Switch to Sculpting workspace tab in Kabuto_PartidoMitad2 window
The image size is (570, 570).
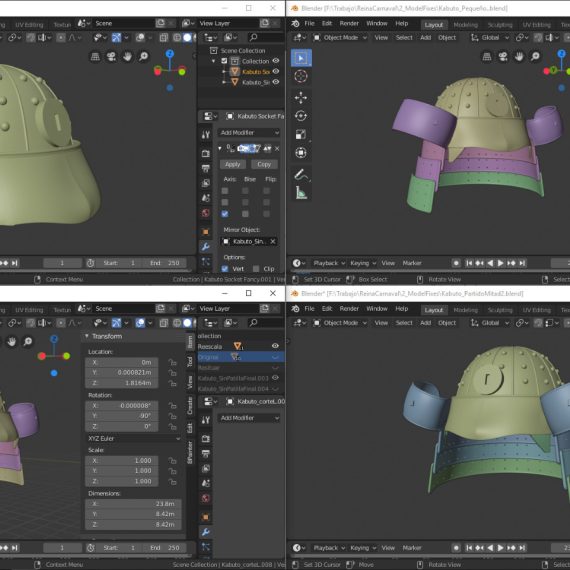[x=500, y=310]
